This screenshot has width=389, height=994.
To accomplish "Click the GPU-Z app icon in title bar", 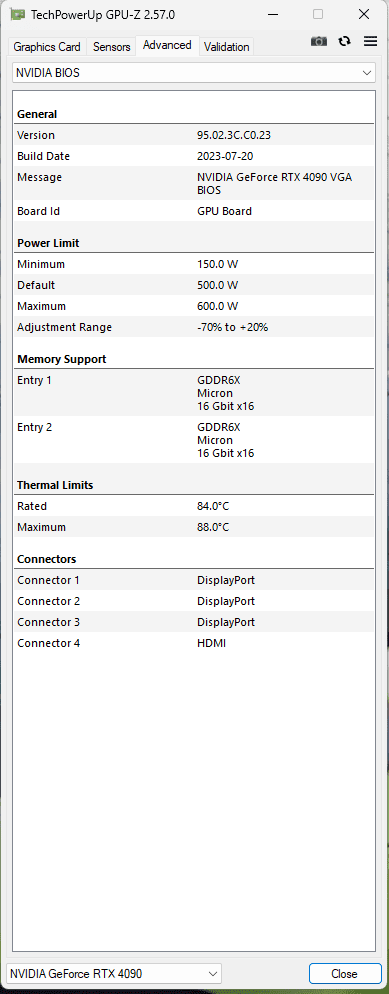I will 18,14.
